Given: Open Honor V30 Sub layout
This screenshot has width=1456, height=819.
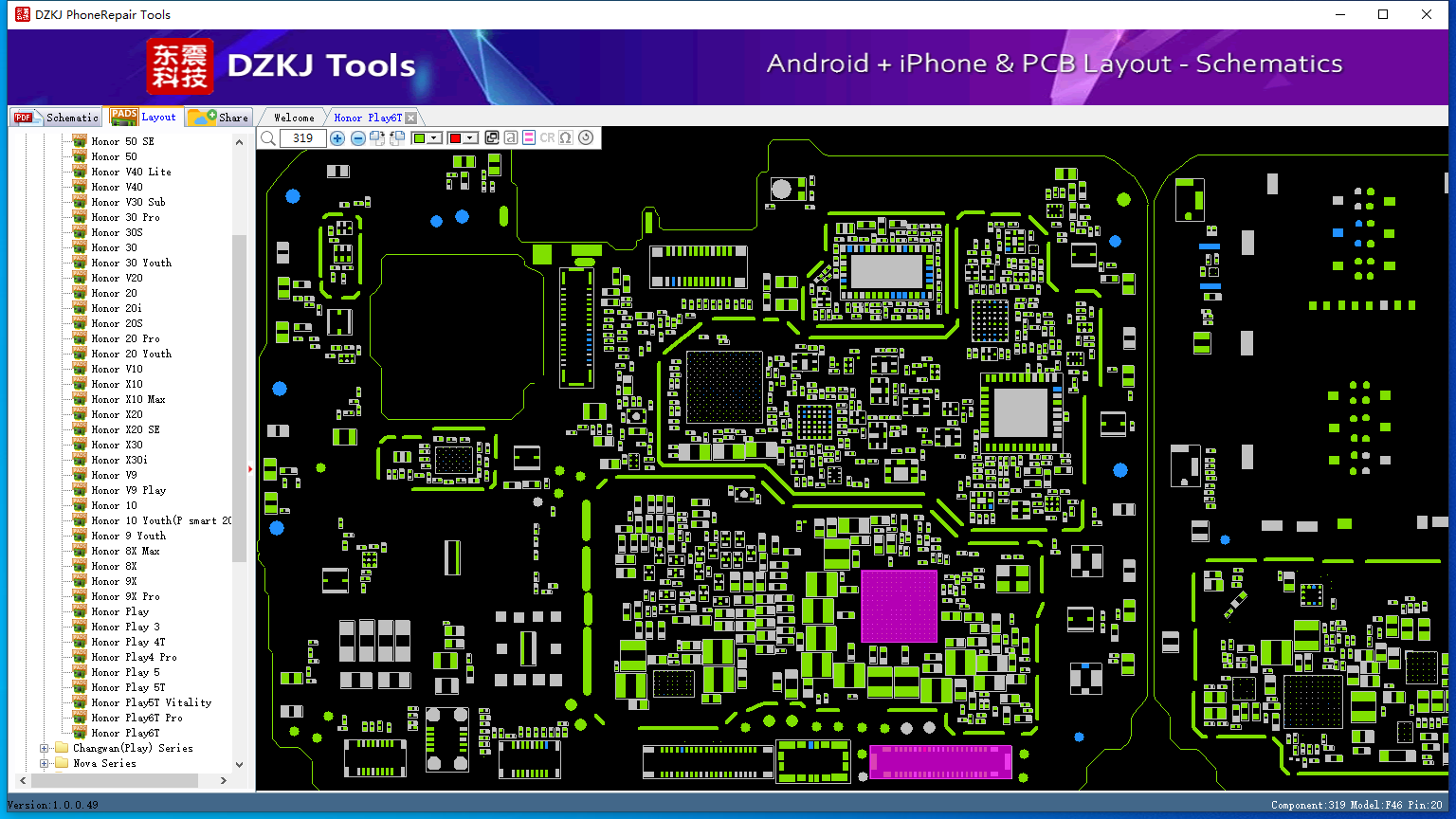Looking at the screenshot, I should [128, 202].
